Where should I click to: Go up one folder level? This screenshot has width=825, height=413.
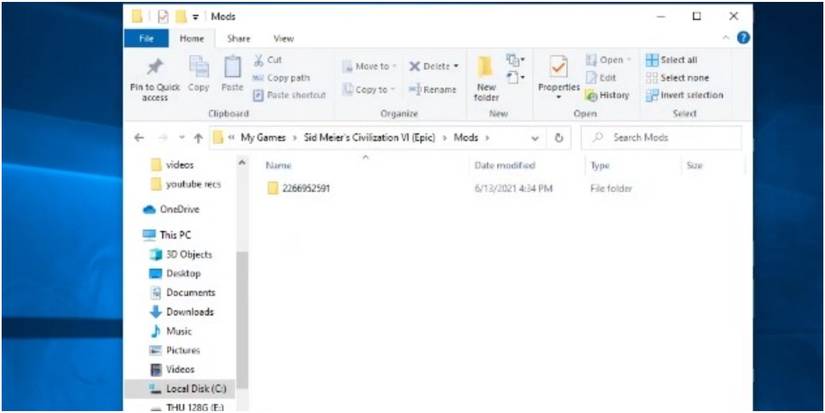(x=198, y=138)
